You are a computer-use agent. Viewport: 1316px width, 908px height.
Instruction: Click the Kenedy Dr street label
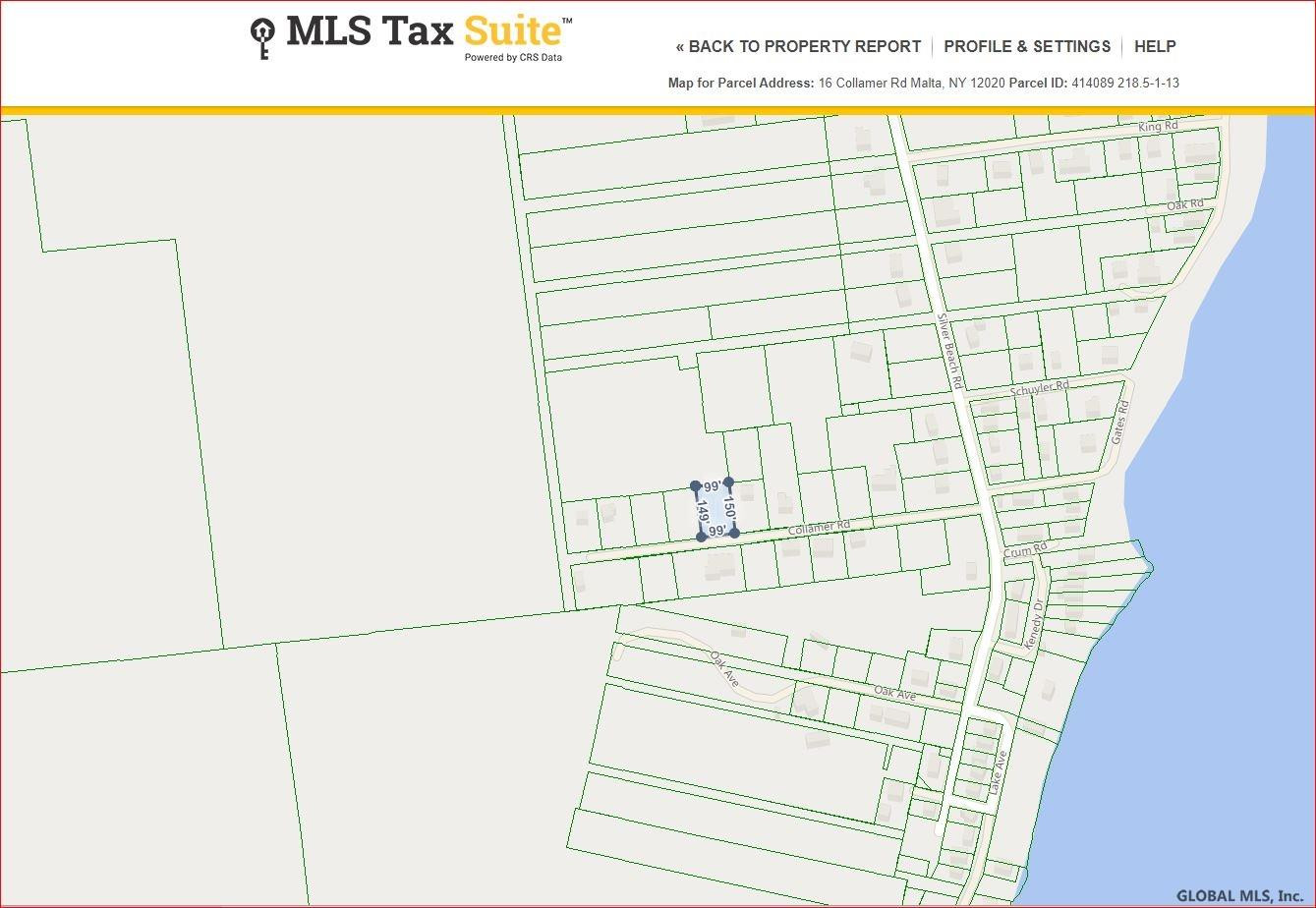point(1034,625)
